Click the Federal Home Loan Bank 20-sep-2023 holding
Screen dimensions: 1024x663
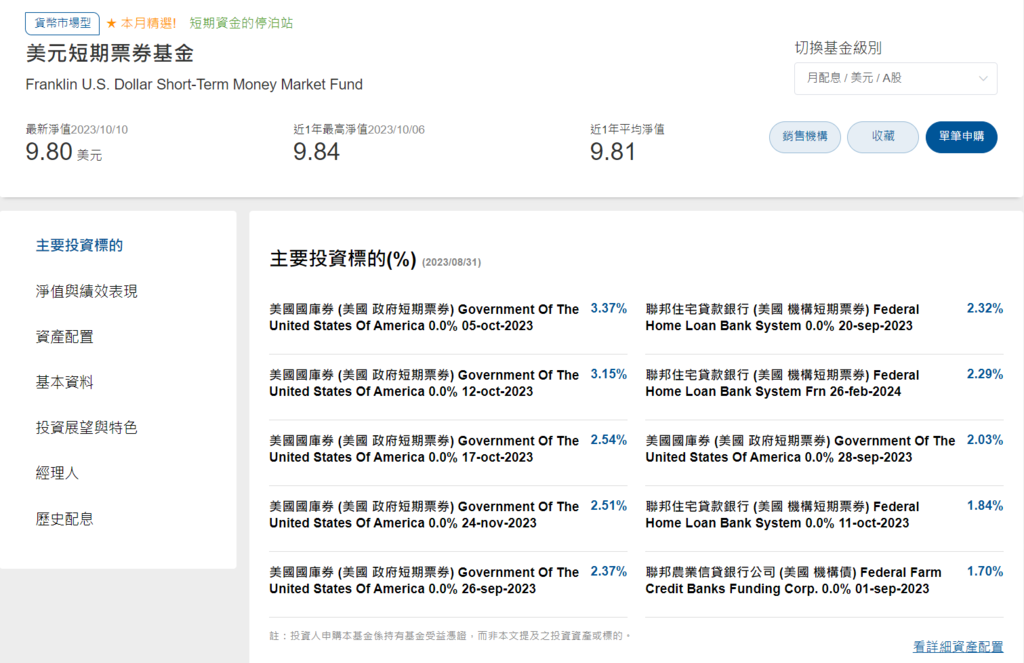click(782, 317)
